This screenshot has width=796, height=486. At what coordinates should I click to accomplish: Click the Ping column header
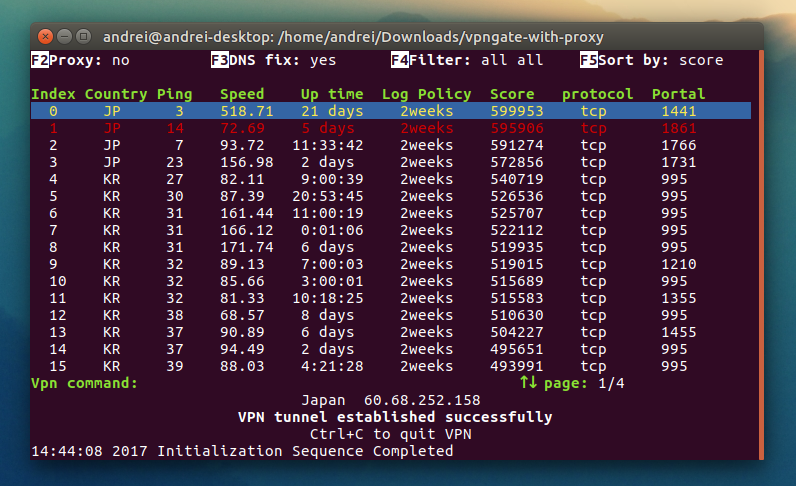(x=175, y=94)
